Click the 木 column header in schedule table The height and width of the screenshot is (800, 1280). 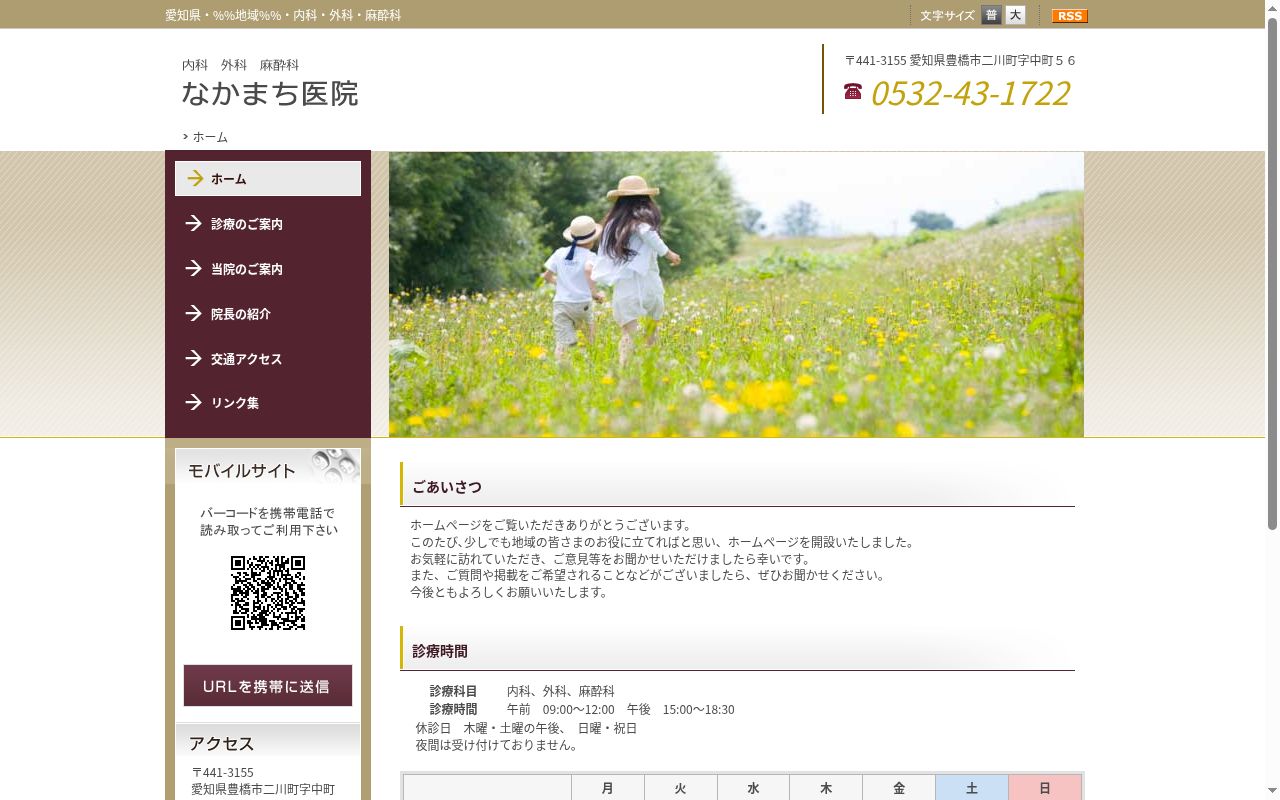tap(826, 788)
